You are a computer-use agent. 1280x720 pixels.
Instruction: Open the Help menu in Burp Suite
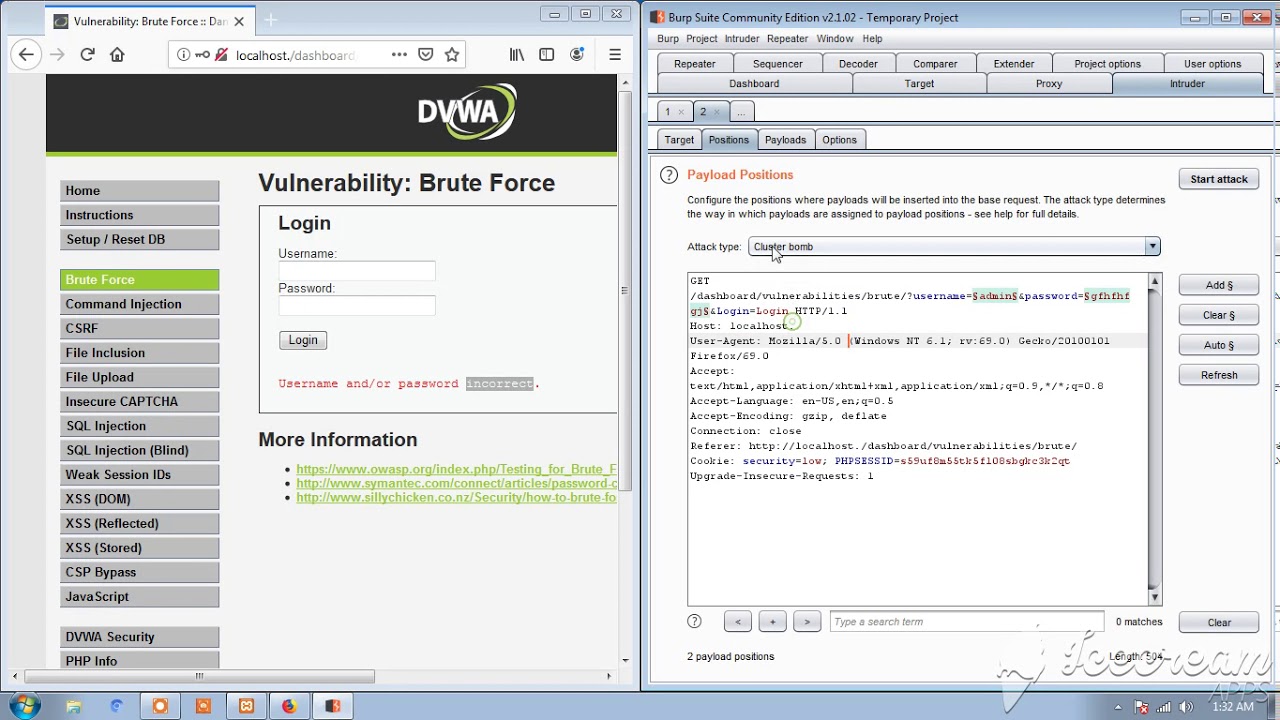[x=872, y=39]
